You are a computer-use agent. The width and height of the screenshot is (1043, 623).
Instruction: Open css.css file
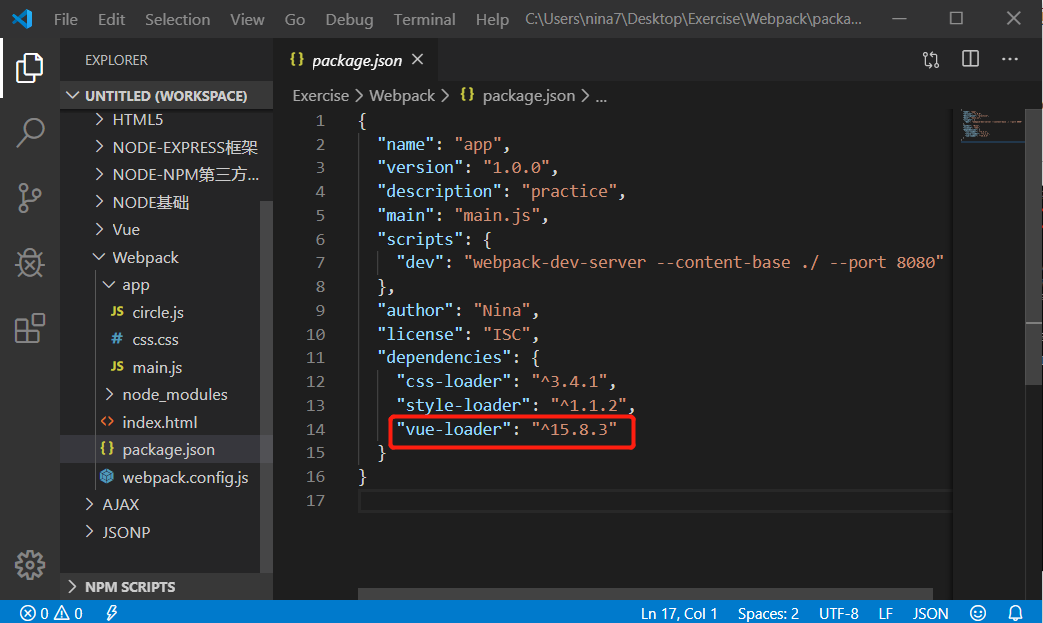coord(160,340)
